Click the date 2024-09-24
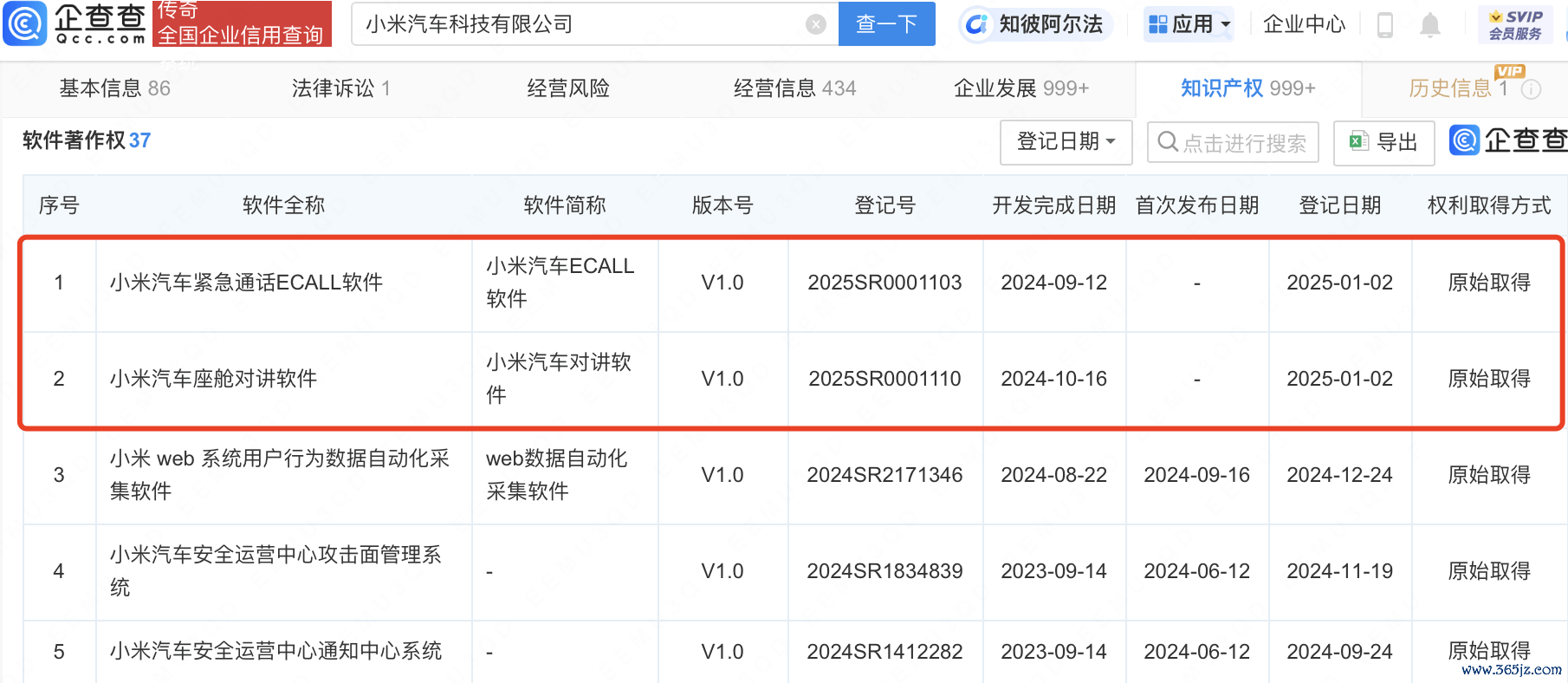The image size is (1568, 683). click(x=1339, y=651)
